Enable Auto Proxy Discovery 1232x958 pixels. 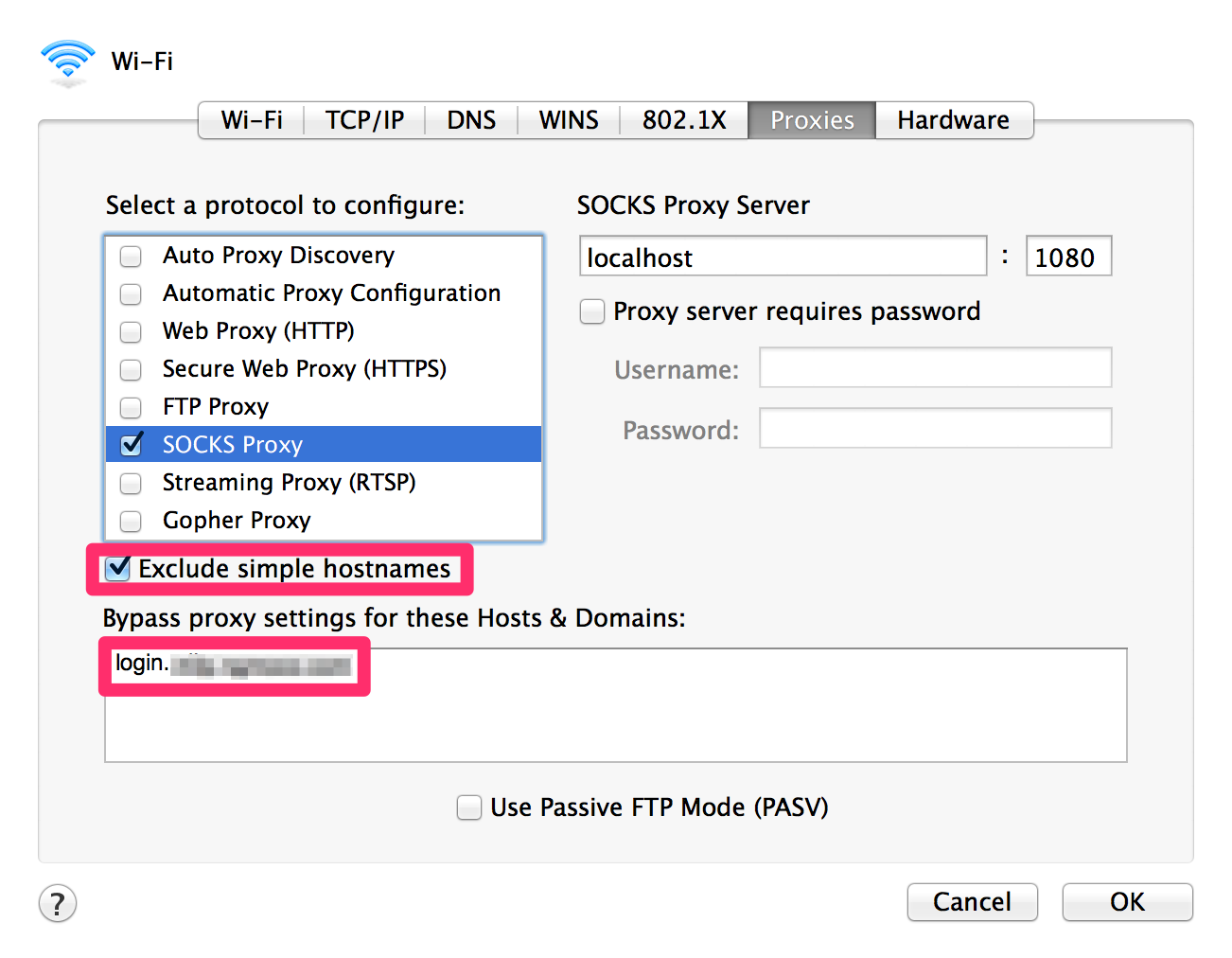click(130, 256)
